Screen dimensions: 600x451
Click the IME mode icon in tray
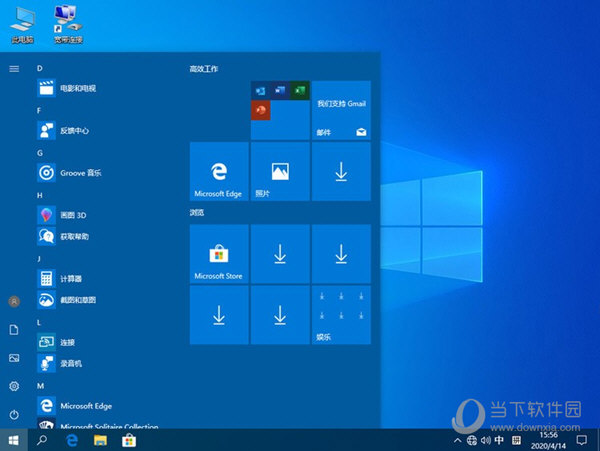[x=516, y=440]
